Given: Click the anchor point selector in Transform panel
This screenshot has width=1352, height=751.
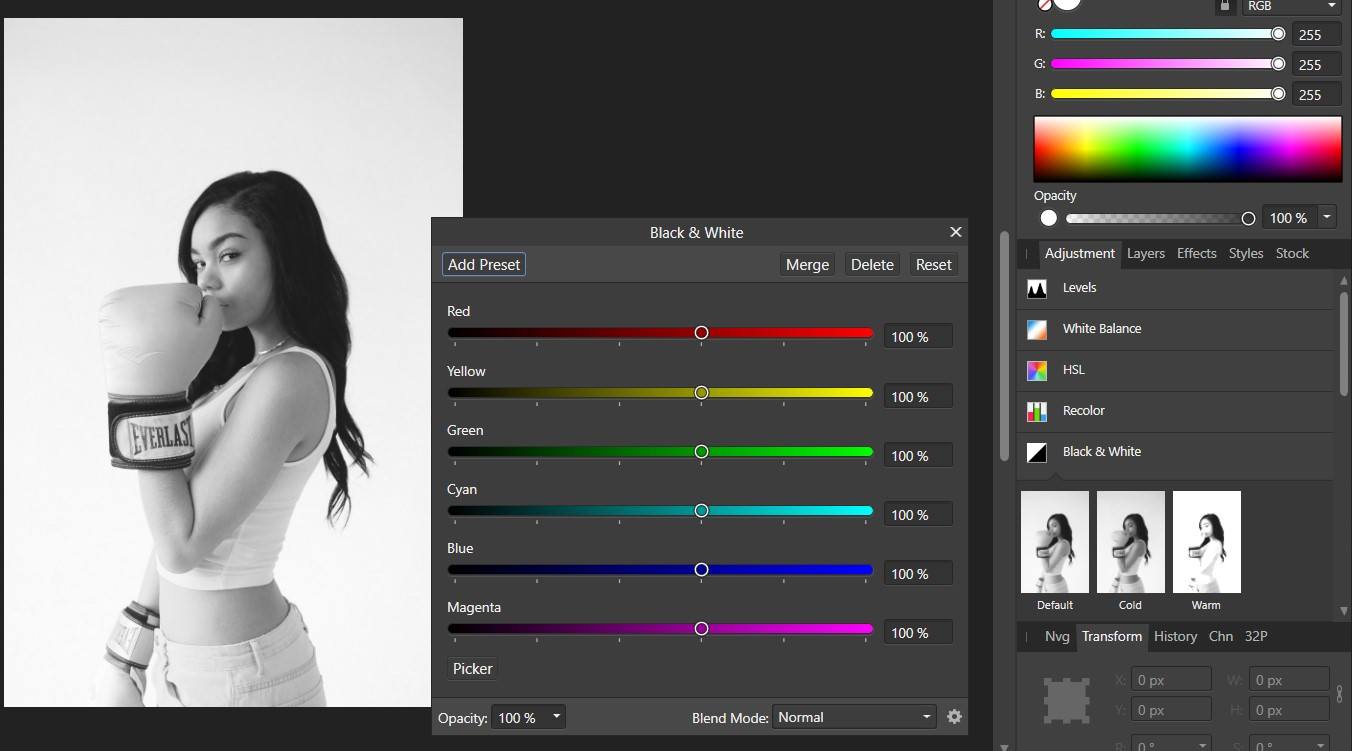Looking at the screenshot, I should pos(1066,700).
